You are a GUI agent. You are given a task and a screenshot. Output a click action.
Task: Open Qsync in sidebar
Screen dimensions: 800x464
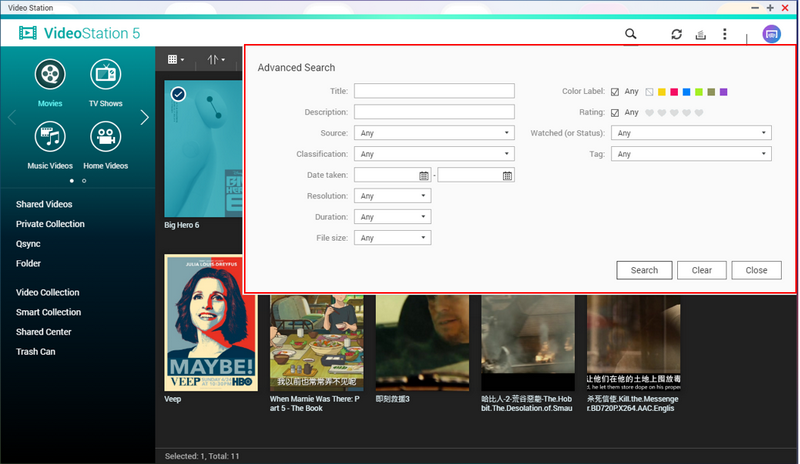[28, 244]
